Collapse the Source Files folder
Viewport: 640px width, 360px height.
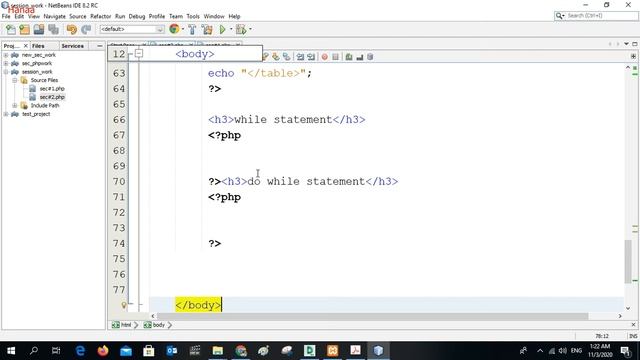click(15, 80)
